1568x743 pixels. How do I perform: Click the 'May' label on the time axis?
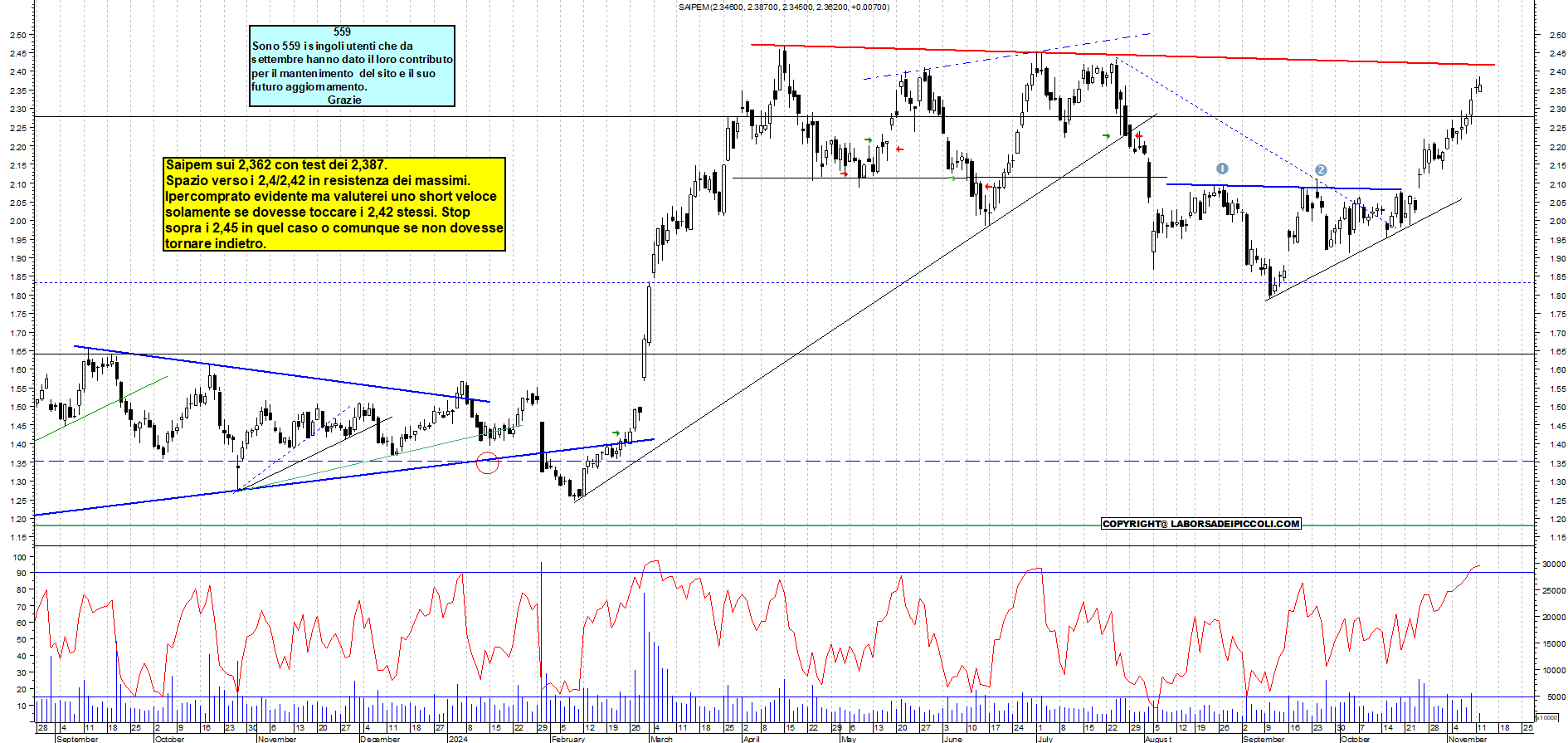pyautogui.click(x=848, y=739)
